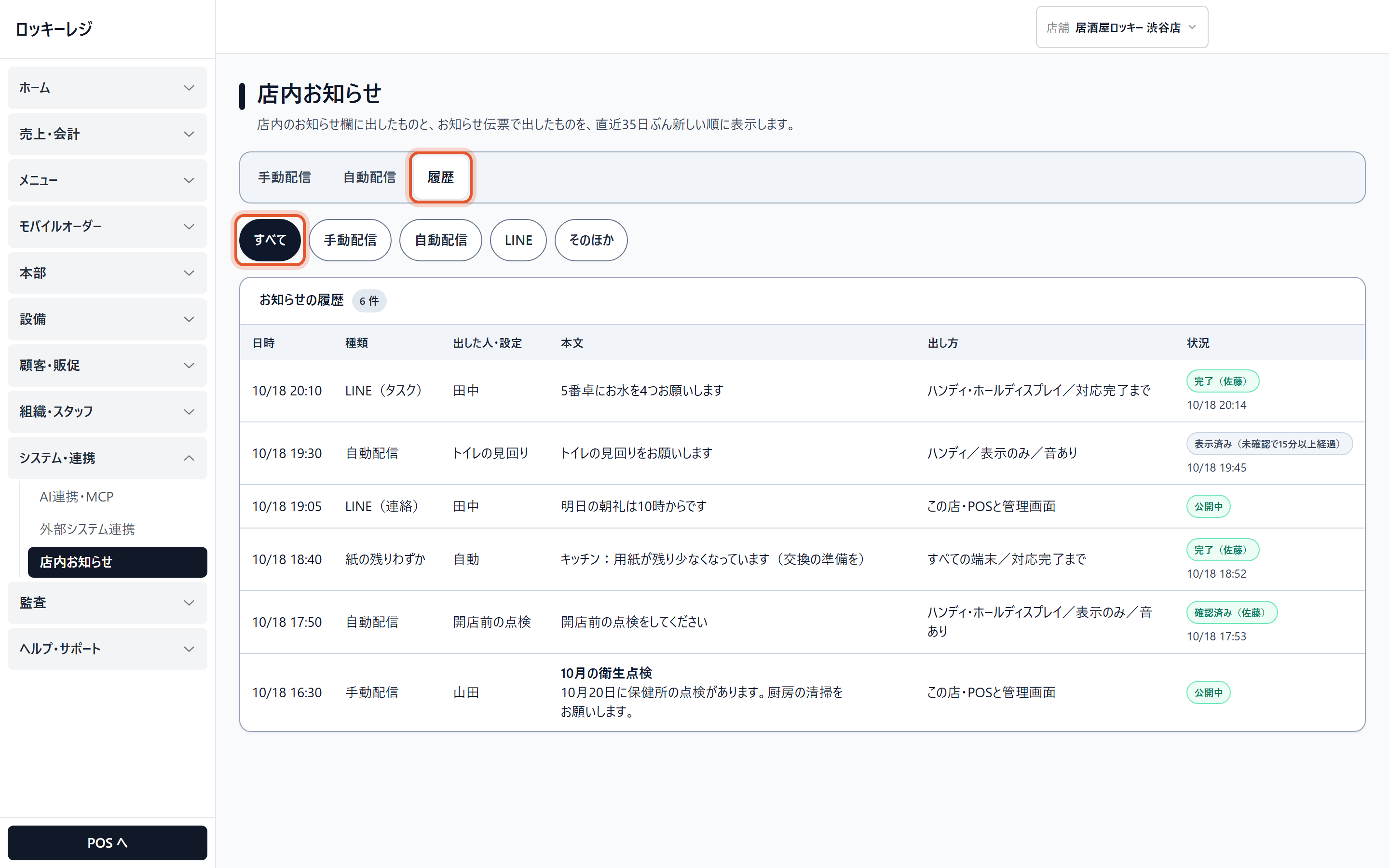The image size is (1389, 868).
Task: Switch to the 履歴 tab
Action: pyautogui.click(x=440, y=177)
